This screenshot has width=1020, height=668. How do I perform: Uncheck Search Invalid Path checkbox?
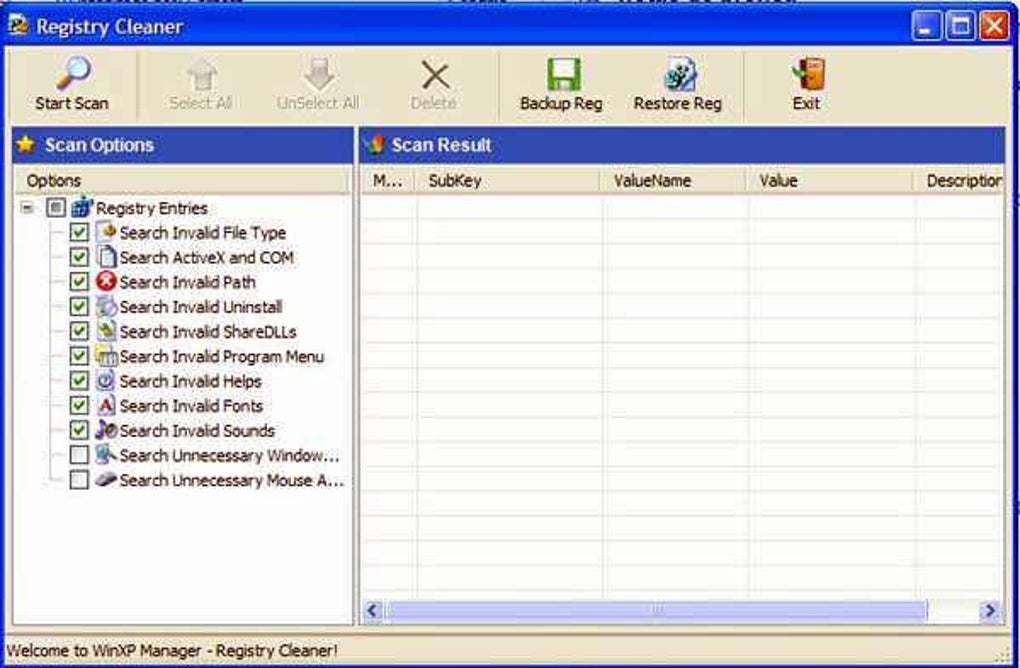tap(79, 282)
